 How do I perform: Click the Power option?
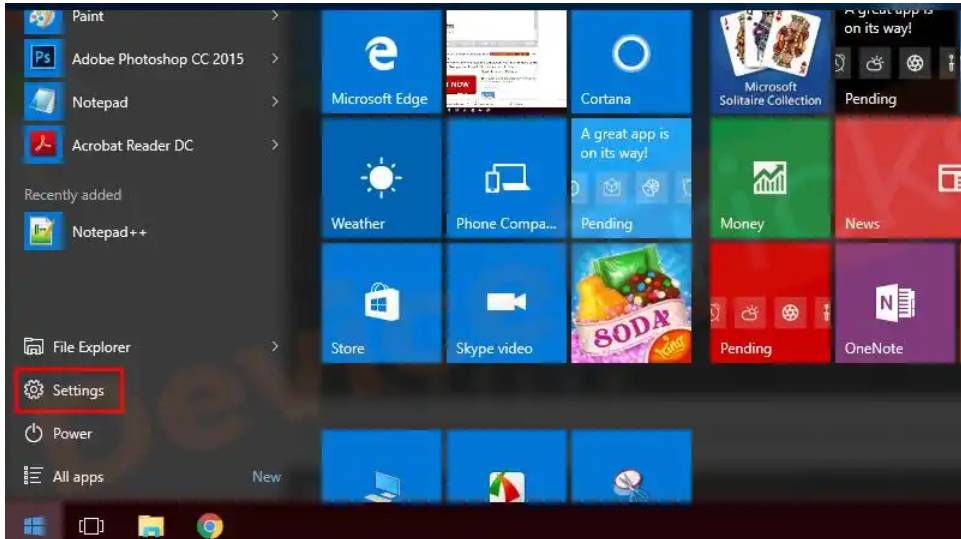[58, 434]
